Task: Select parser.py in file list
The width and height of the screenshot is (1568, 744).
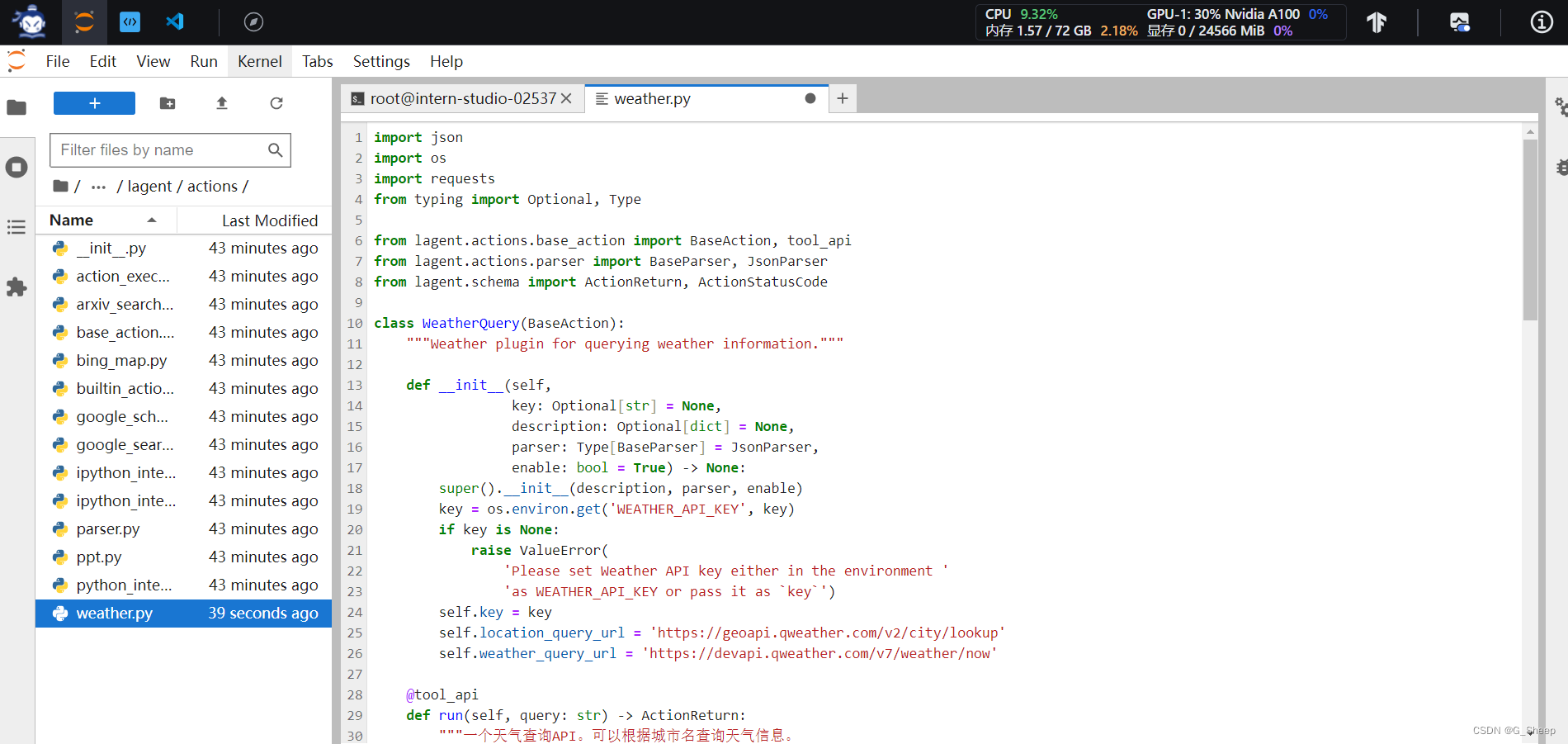Action: [x=183, y=529]
